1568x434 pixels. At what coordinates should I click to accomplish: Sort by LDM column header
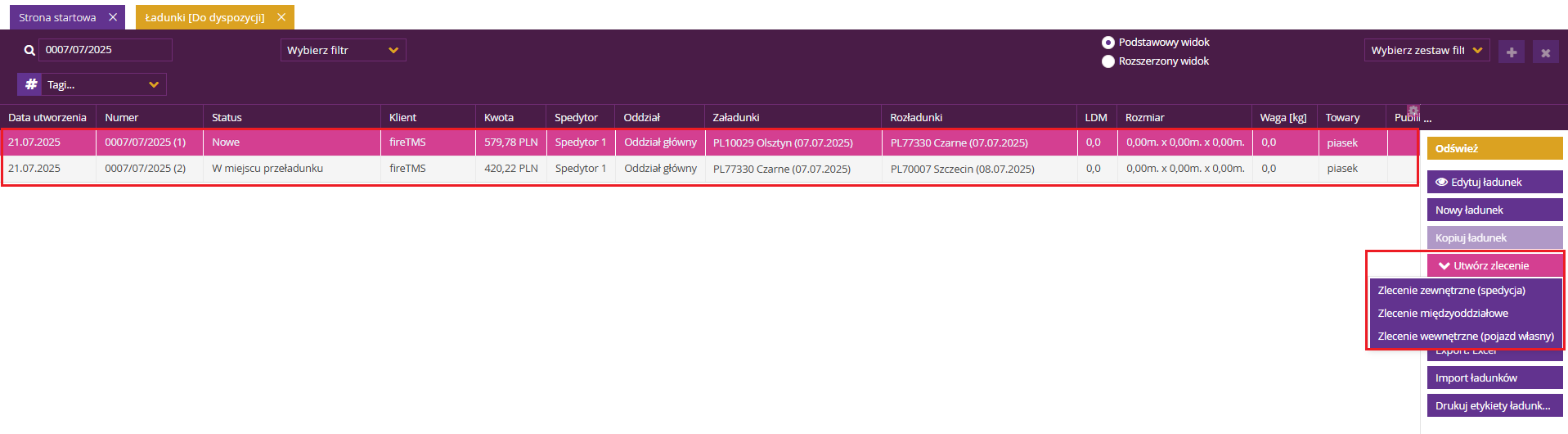click(1097, 117)
